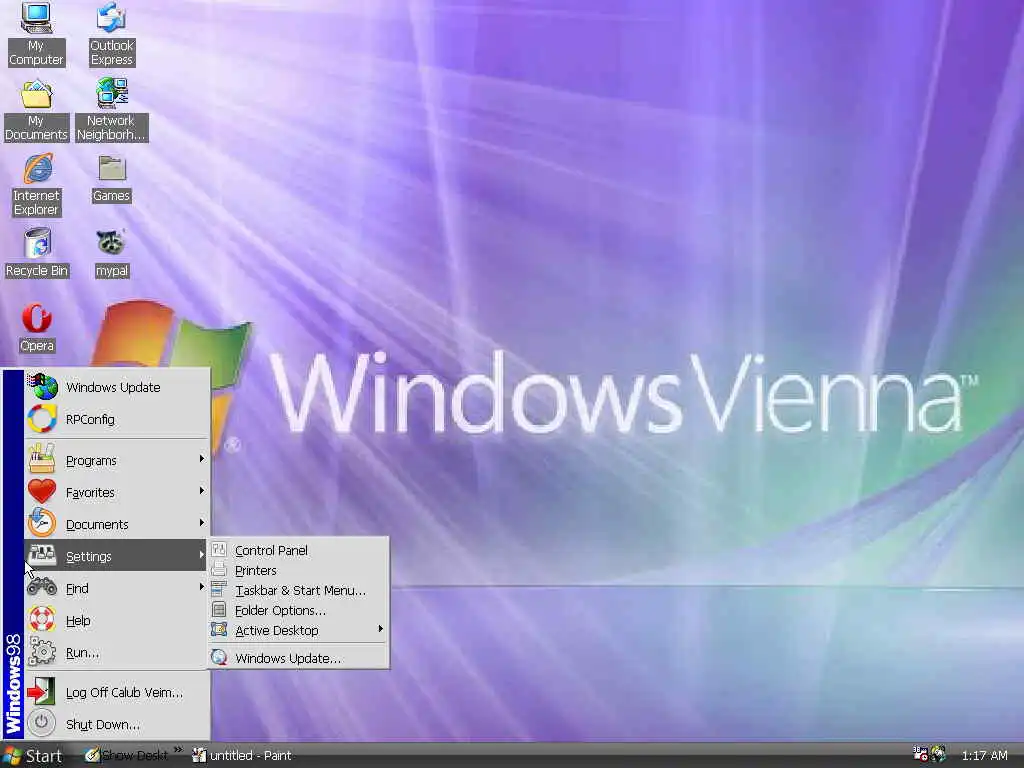1024x768 pixels.
Task: Click the Favorites label in the Start menu
Action: (x=90, y=492)
